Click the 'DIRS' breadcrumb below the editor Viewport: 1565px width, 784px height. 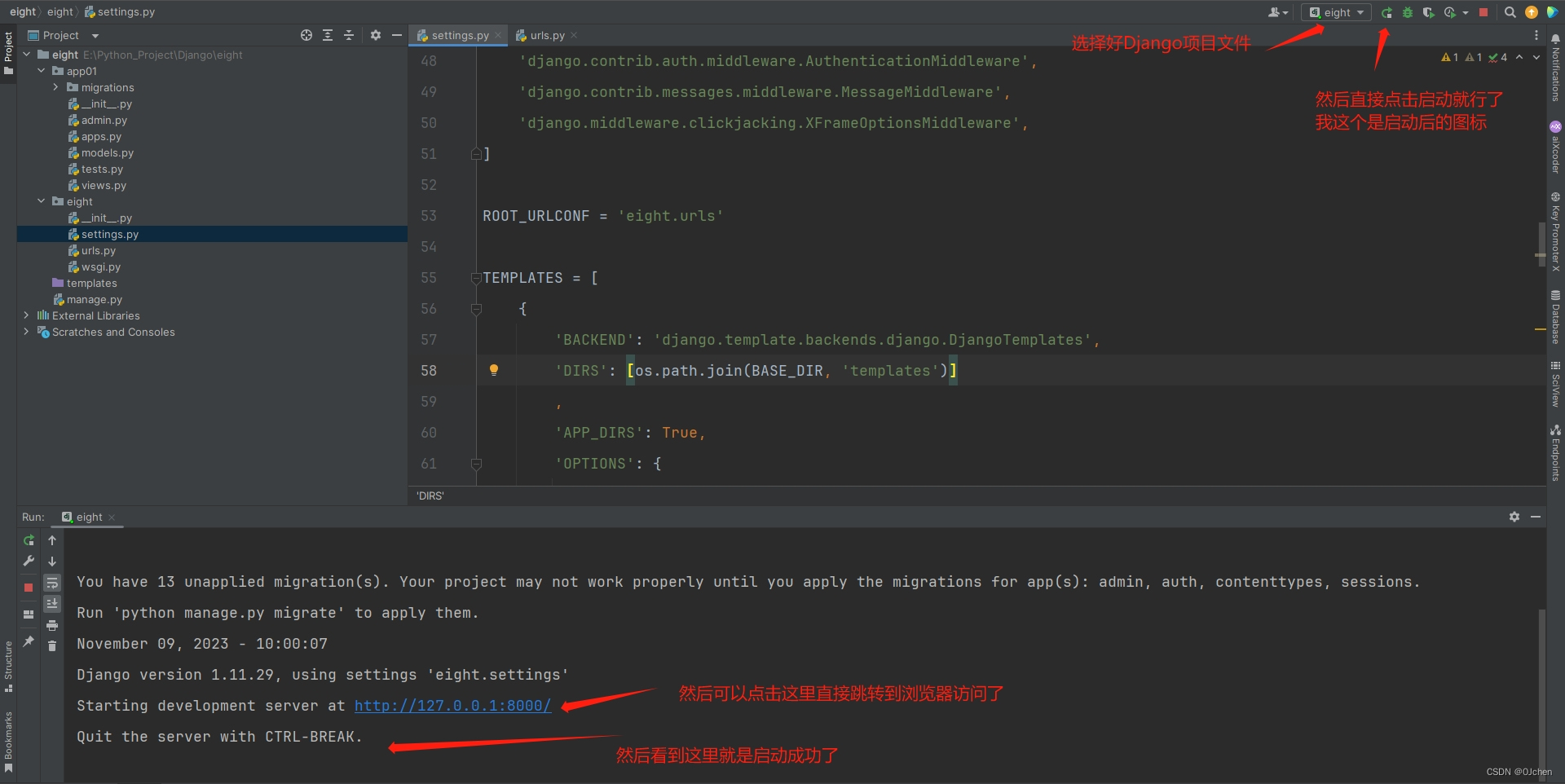430,496
